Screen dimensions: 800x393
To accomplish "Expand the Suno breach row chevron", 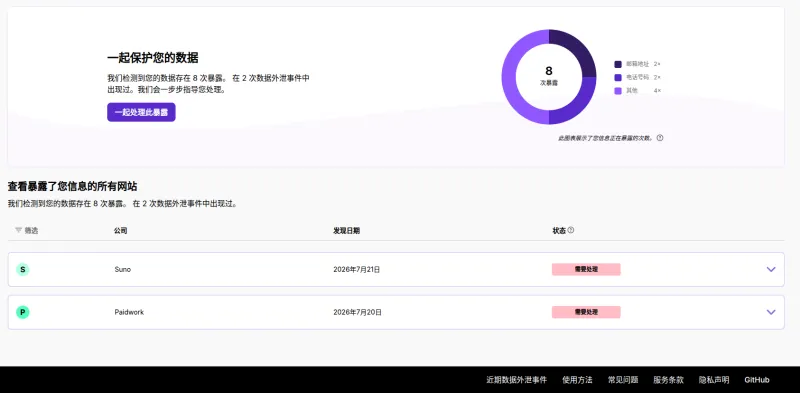I will (x=771, y=269).
